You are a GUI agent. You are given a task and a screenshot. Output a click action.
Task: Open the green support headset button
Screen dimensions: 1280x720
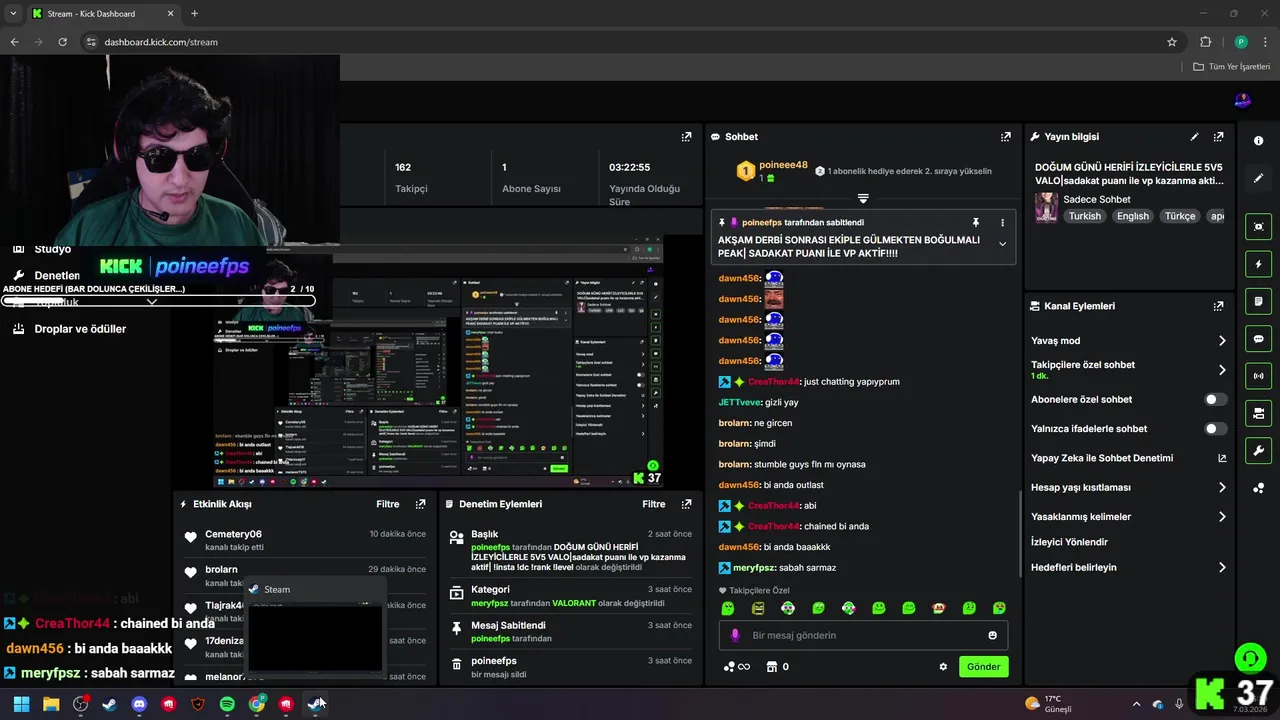(1250, 658)
